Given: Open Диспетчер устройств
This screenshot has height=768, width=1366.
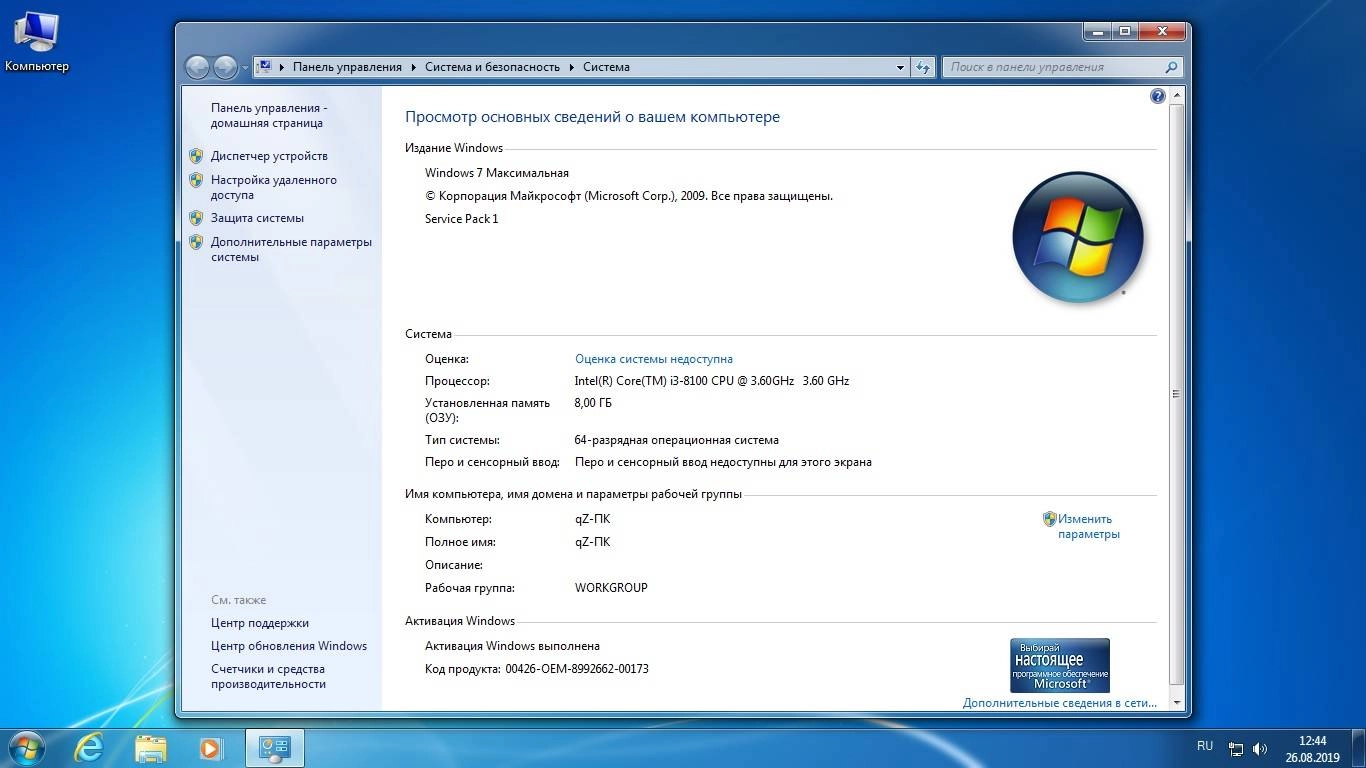Looking at the screenshot, I should (x=269, y=156).
